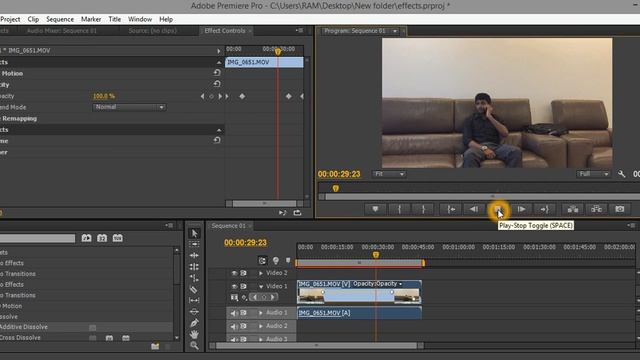
Task: Select the Ripple Edit tool
Action: 194,255
